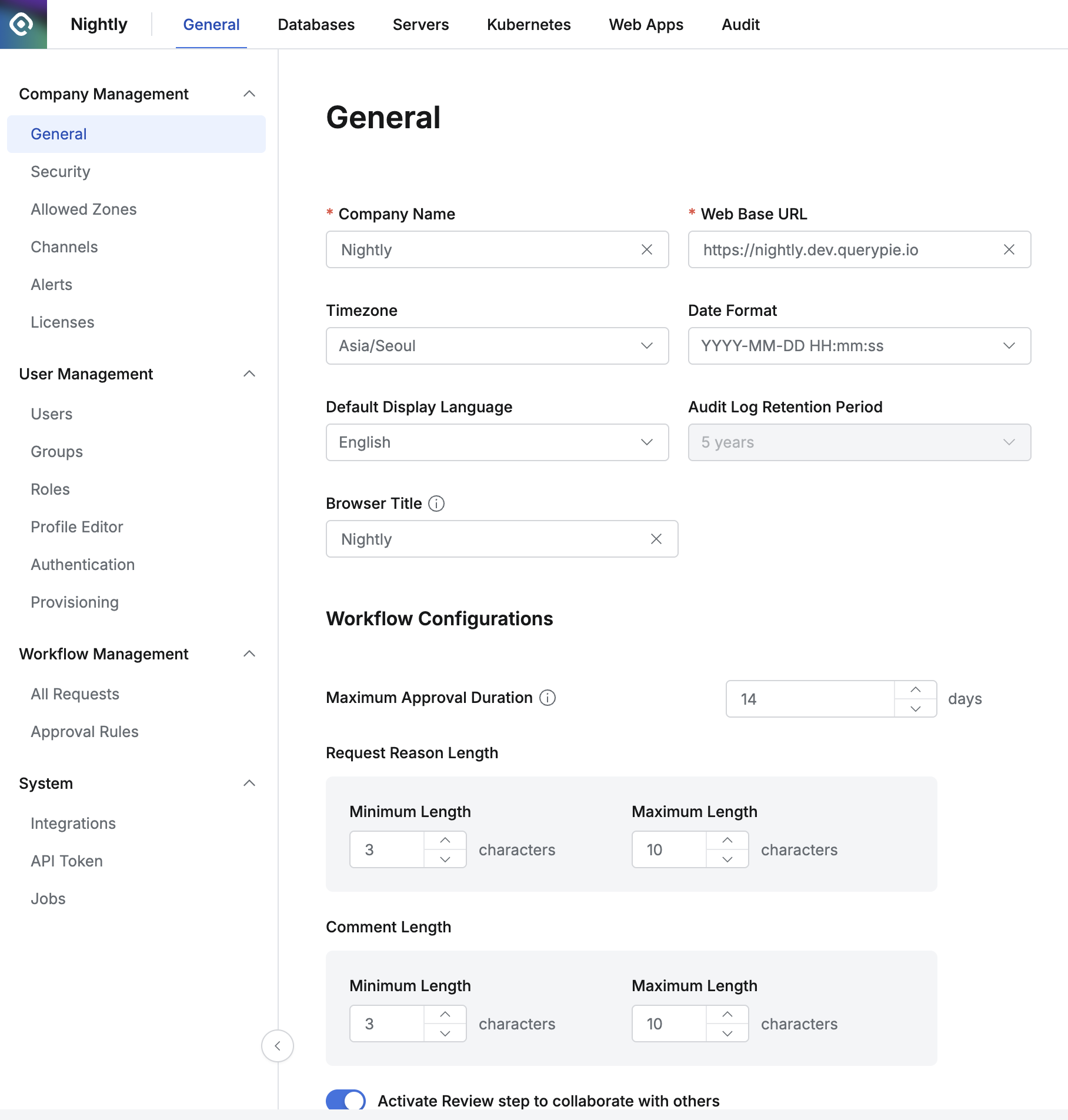
Task: Collapse the sidebar with the arrow button
Action: (x=278, y=1046)
